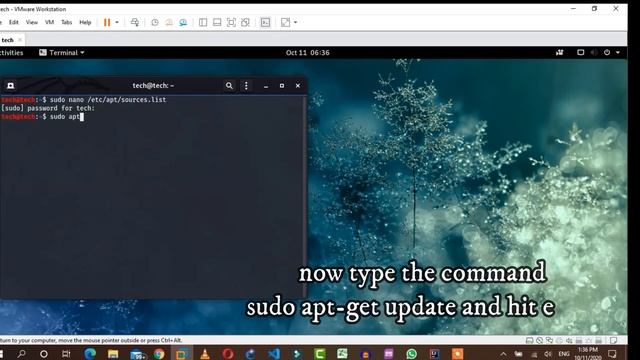The image size is (640, 360).
Task: Click the Cortana circle icon
Action: coord(44,354)
